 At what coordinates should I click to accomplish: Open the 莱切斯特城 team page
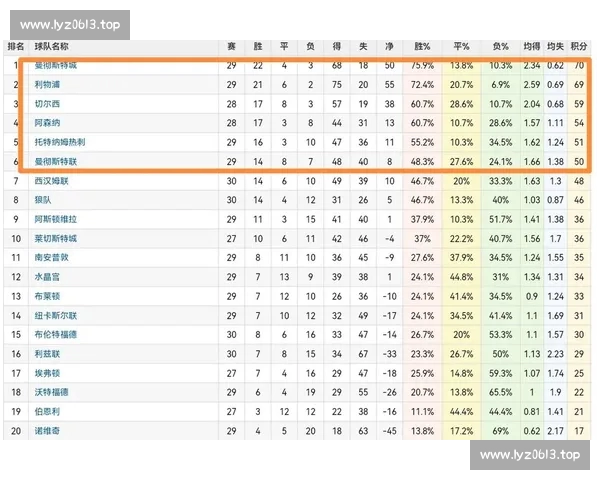coord(55,238)
